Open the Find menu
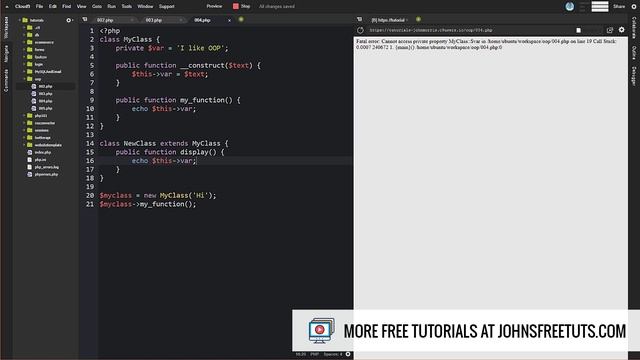This screenshot has width=640, height=360. pyautogui.click(x=67, y=7)
